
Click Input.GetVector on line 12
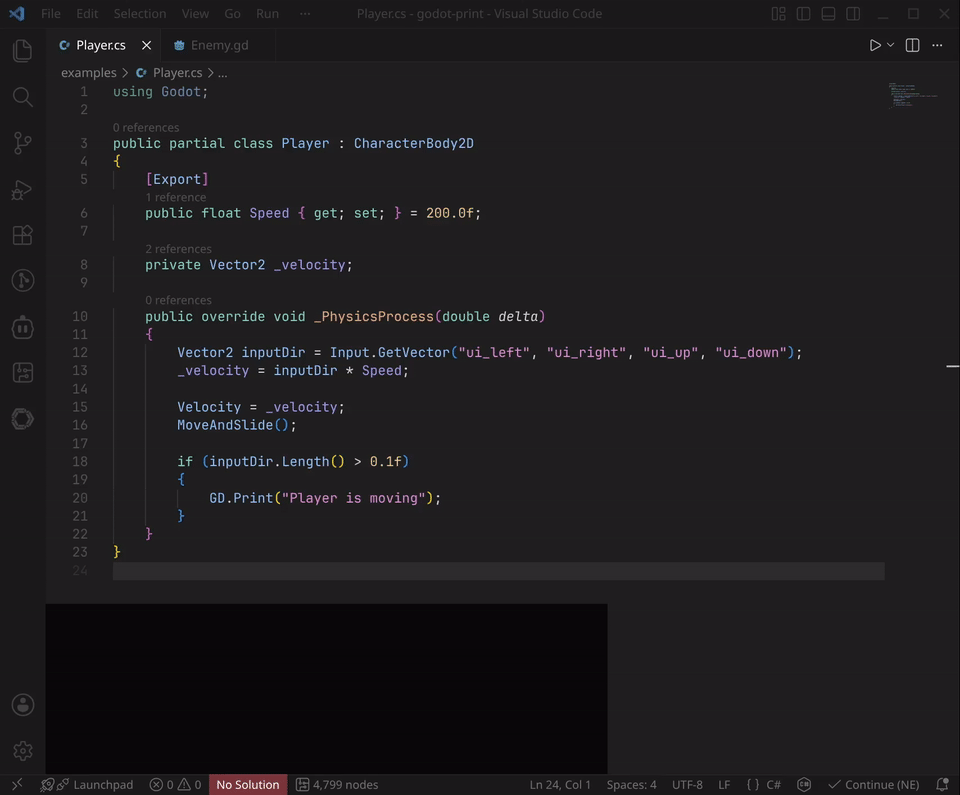click(x=389, y=353)
